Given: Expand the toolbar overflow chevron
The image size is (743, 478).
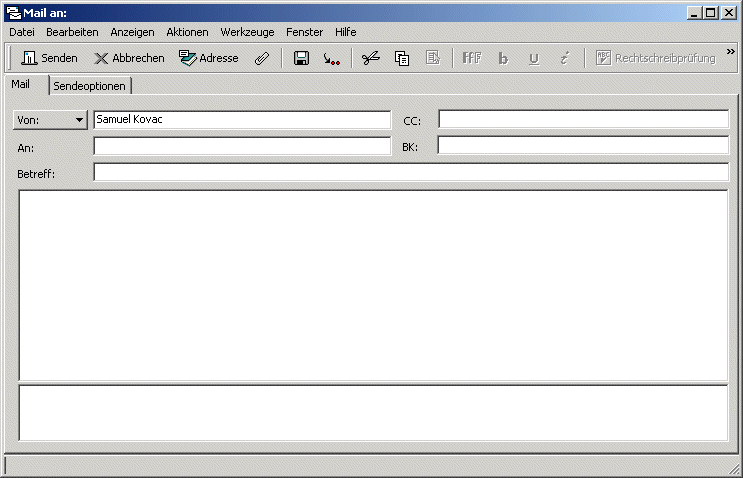Looking at the screenshot, I should click(x=731, y=51).
